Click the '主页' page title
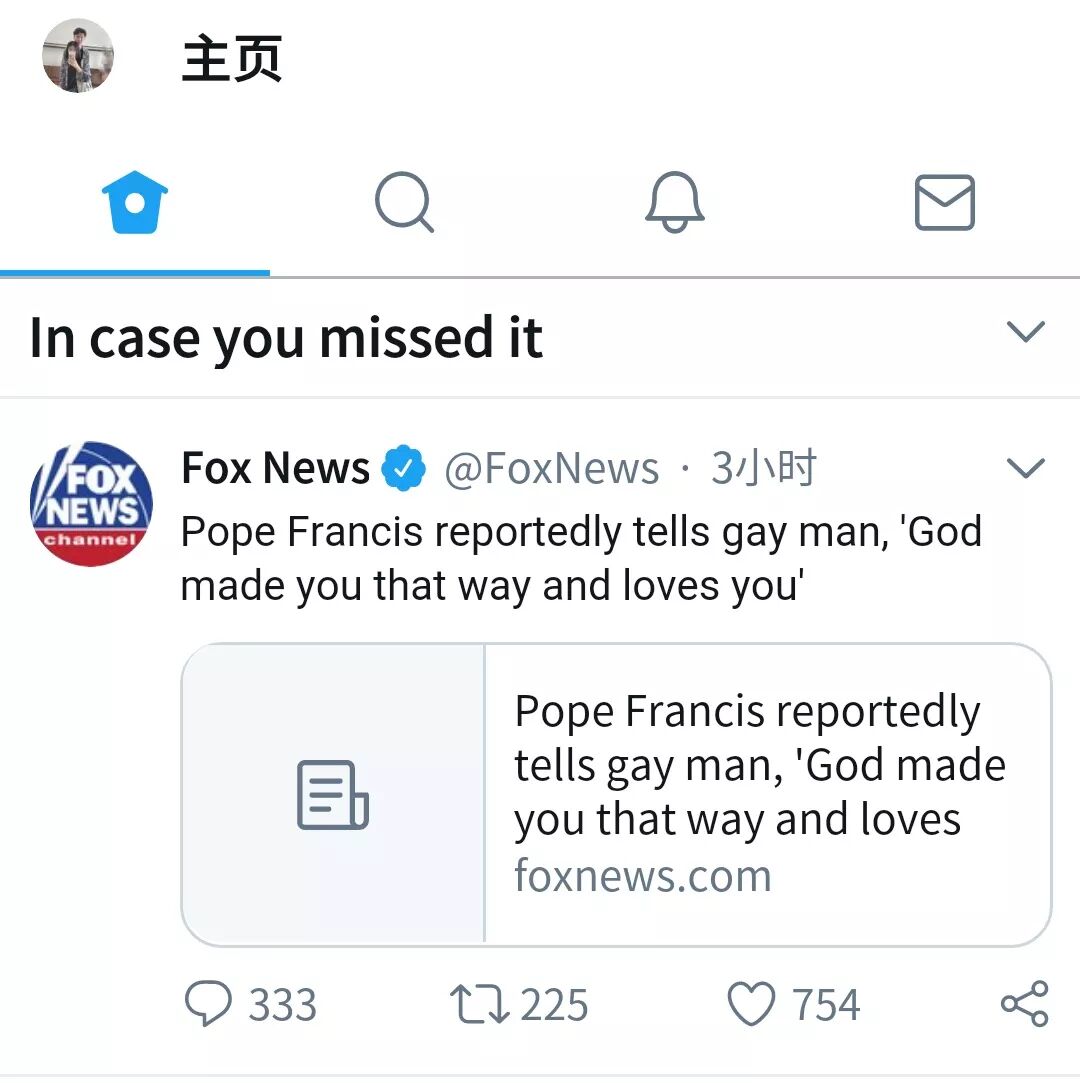The image size is (1080, 1083). coord(232,58)
